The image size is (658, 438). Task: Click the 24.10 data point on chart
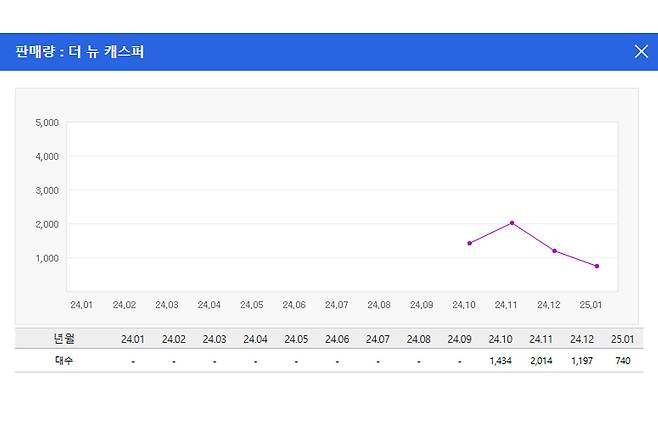(x=470, y=243)
